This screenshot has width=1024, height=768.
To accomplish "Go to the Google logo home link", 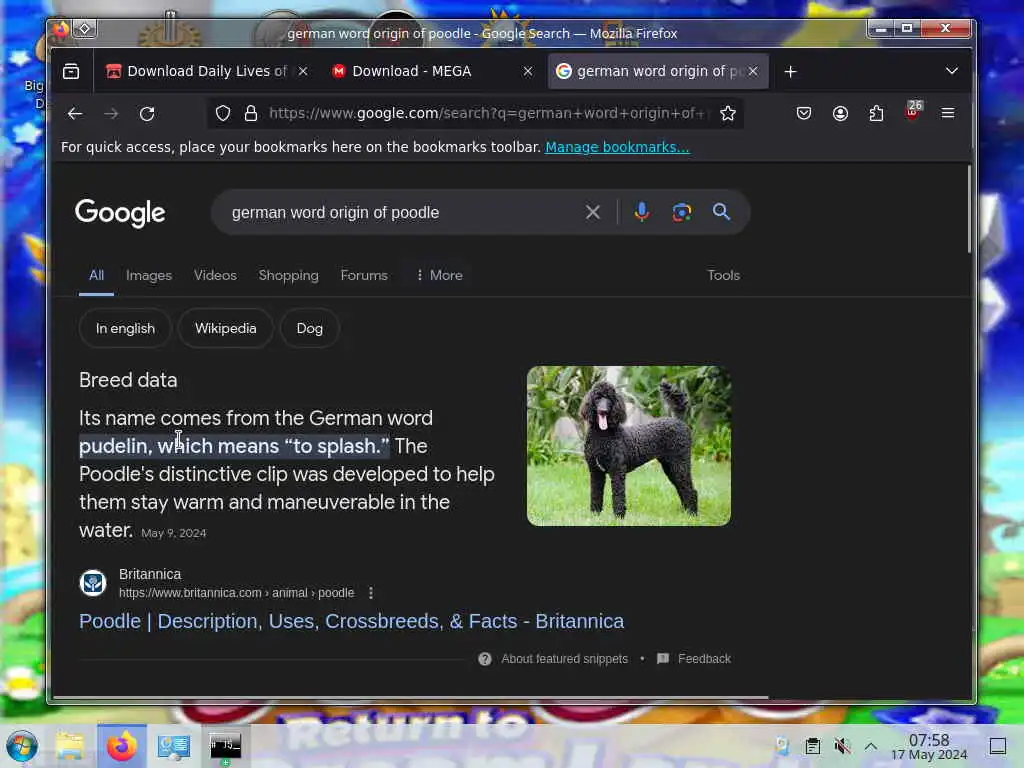I will point(120,213).
